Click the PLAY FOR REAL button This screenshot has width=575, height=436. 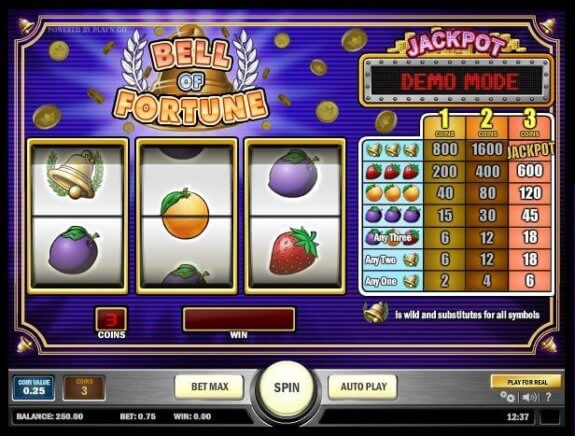[526, 382]
